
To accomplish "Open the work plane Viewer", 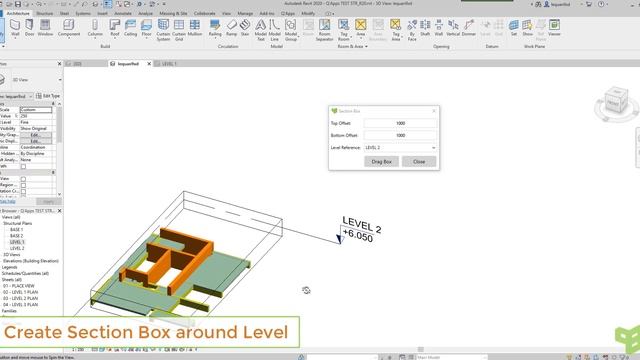I will pos(554,28).
